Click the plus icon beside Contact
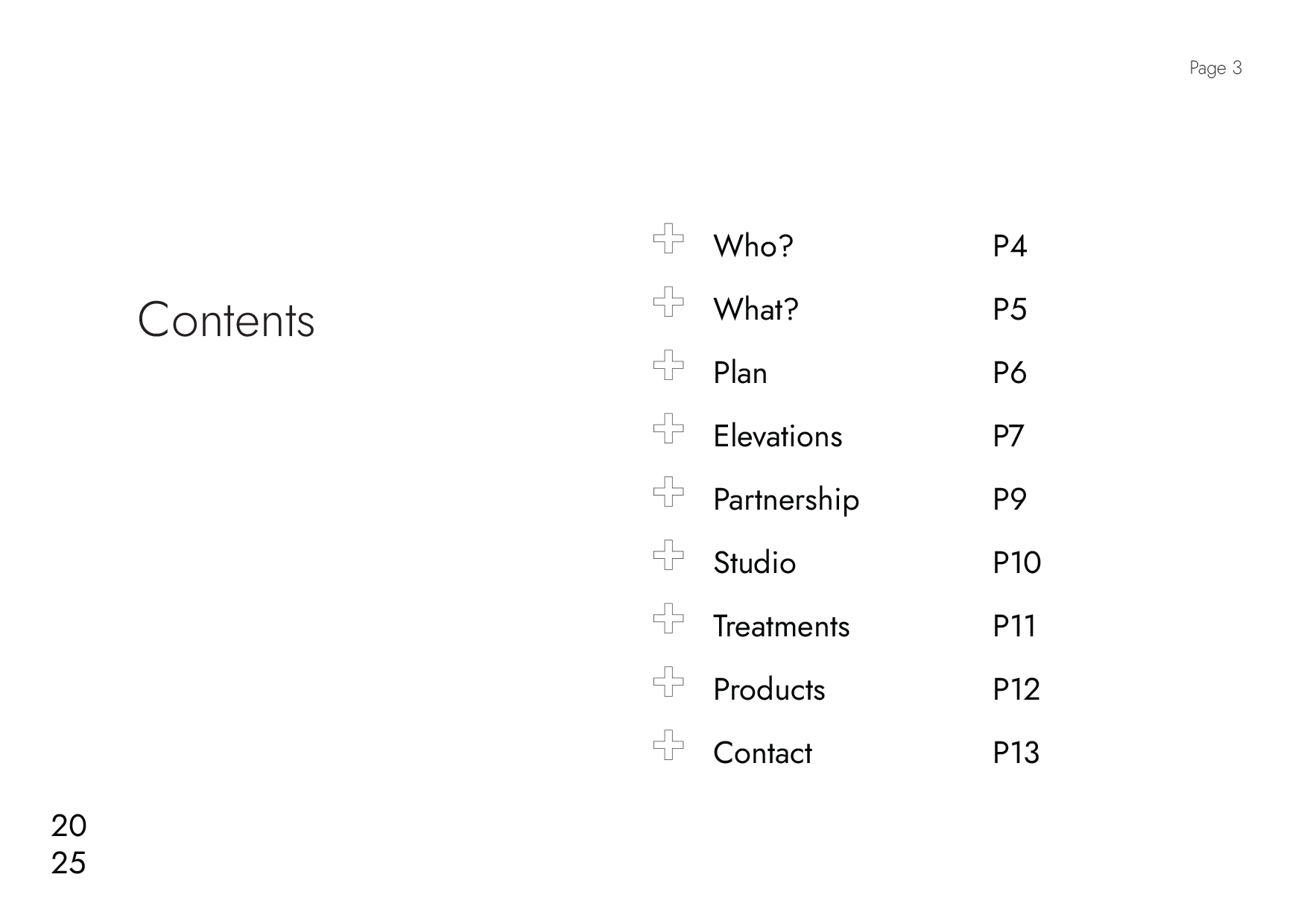Image resolution: width=1307 pixels, height=924 pixels. pyautogui.click(x=668, y=745)
